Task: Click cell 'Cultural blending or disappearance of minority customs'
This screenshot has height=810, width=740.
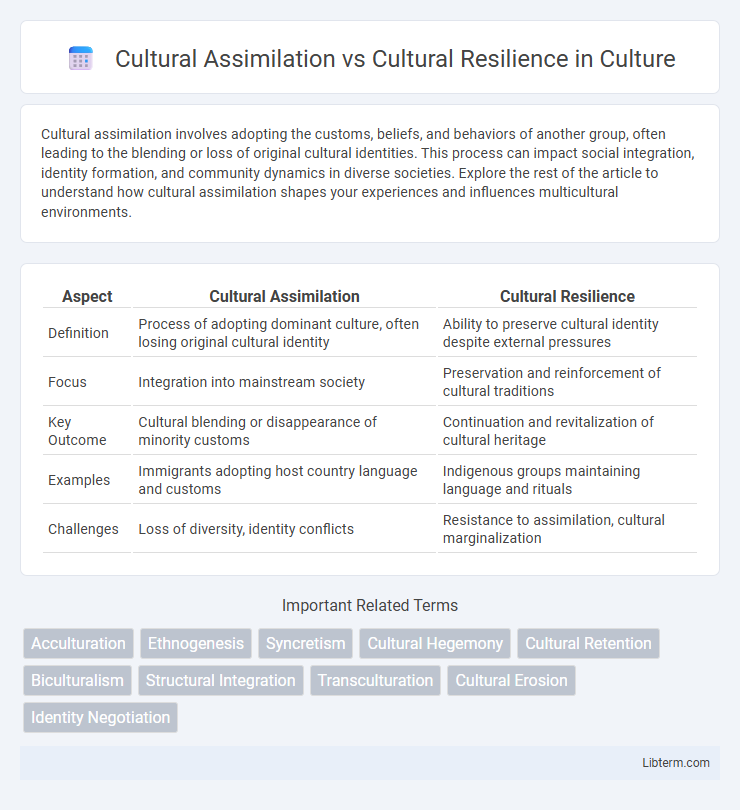Action: pos(284,431)
